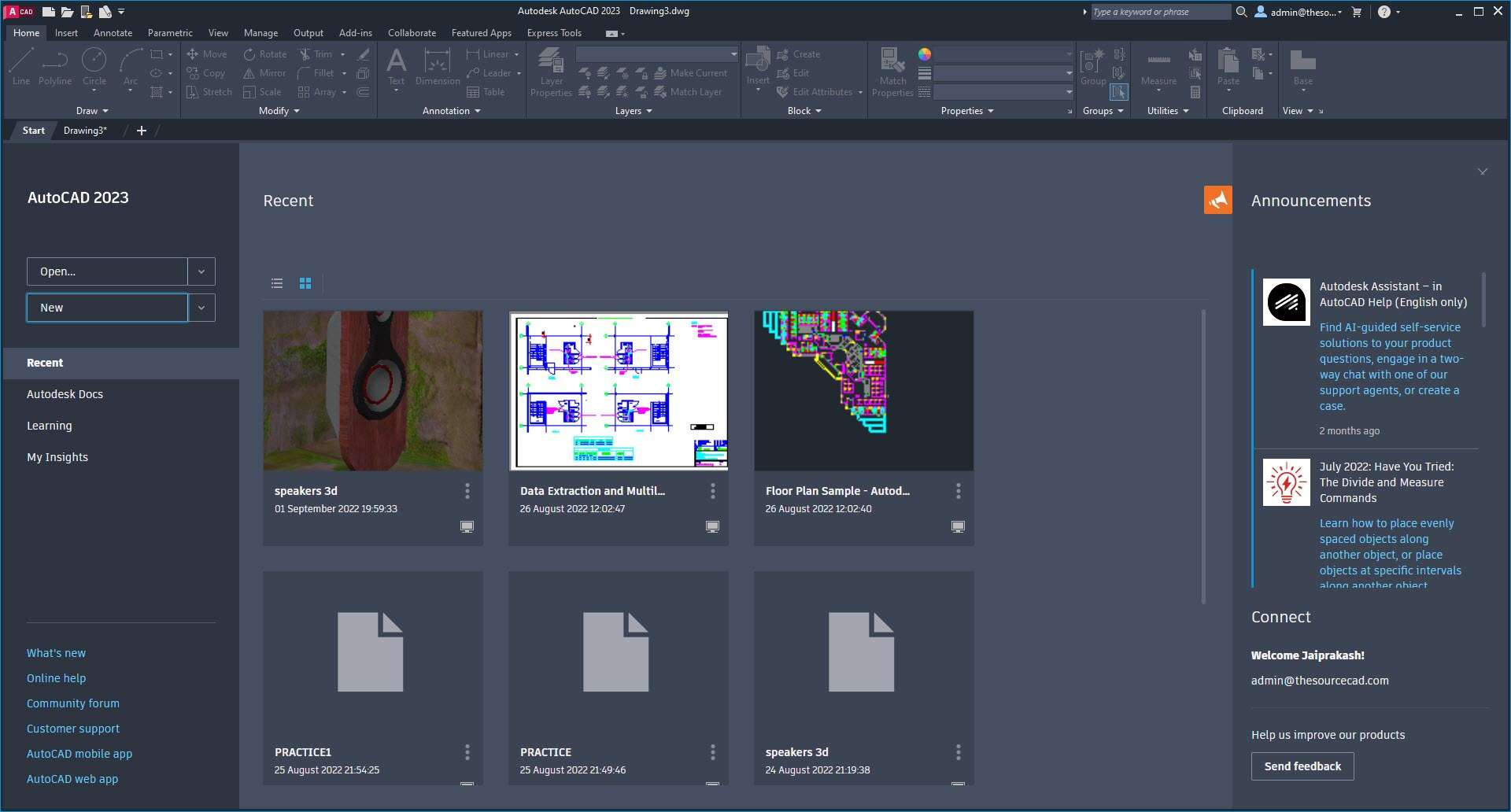
Task: Switch recent files to grid view
Action: [x=305, y=283]
